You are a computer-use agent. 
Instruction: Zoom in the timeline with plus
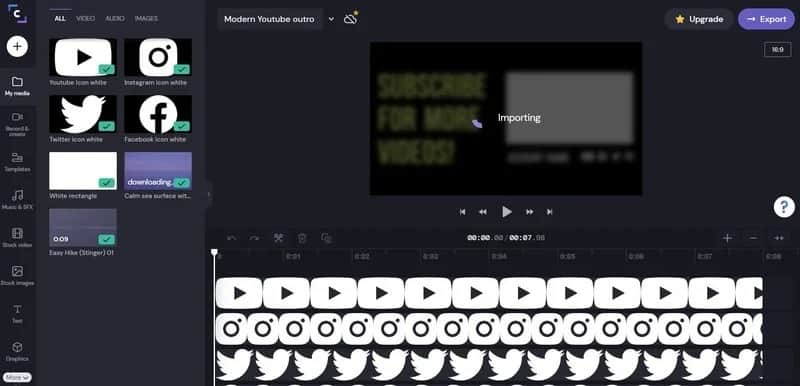pos(728,238)
